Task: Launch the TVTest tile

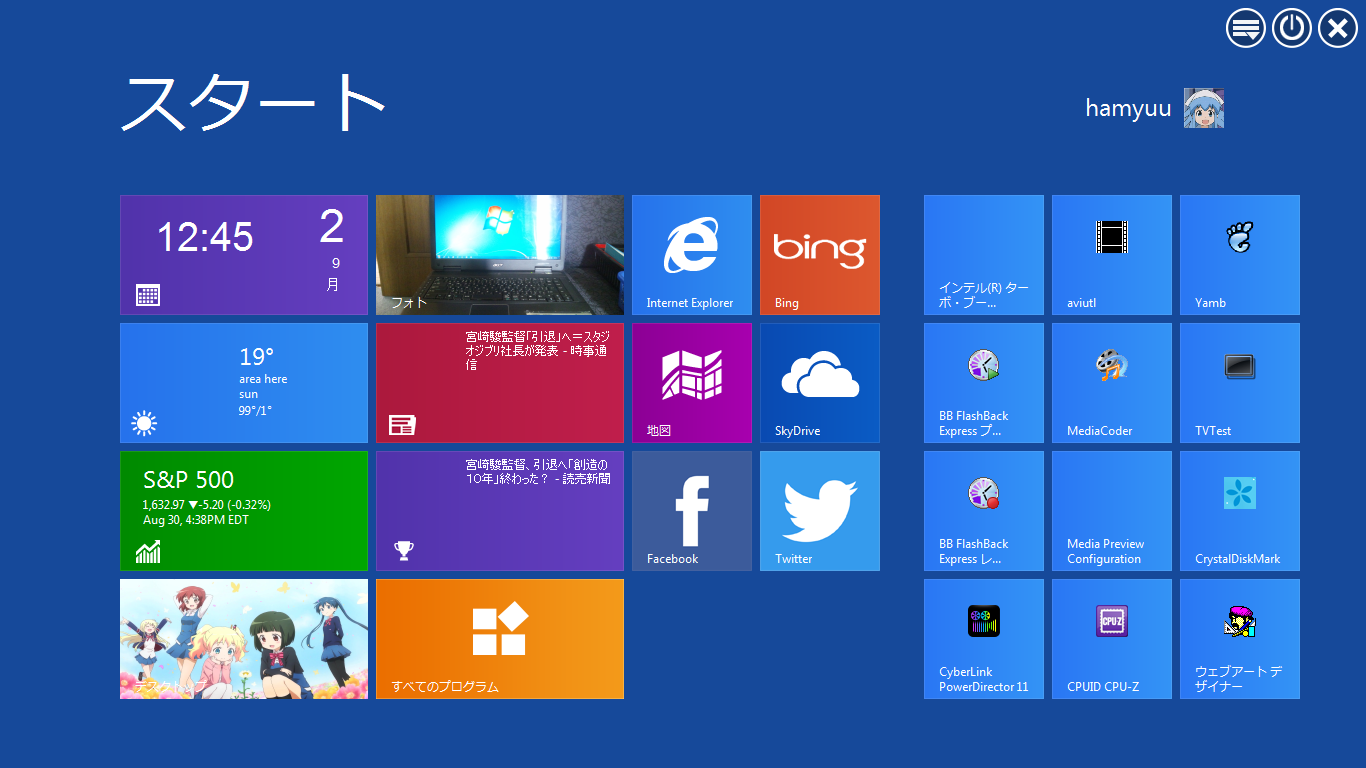Action: (x=1240, y=383)
